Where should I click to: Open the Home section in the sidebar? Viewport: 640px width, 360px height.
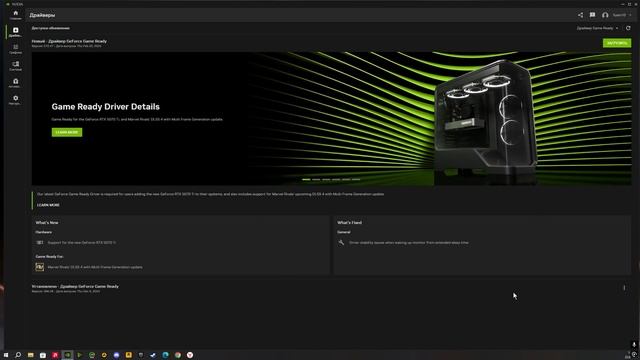(x=16, y=15)
